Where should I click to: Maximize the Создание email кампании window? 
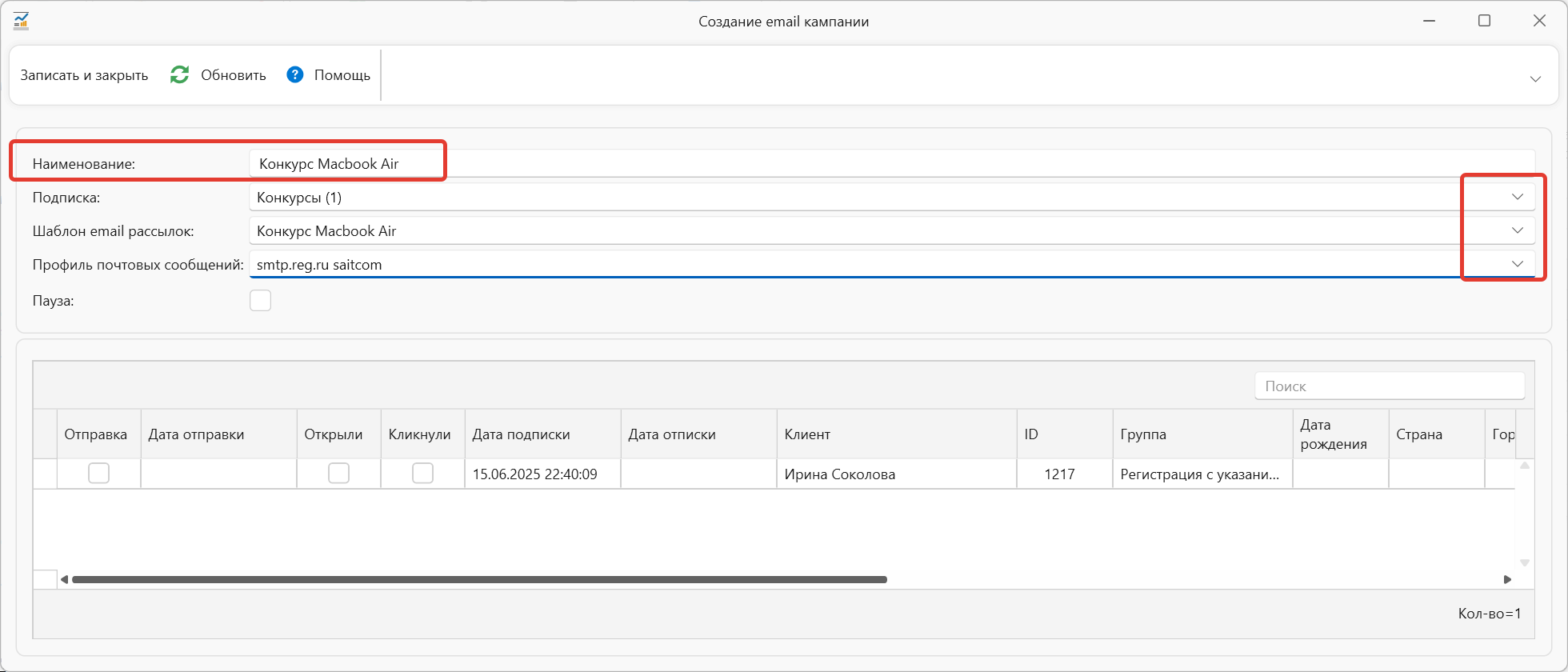(1484, 21)
